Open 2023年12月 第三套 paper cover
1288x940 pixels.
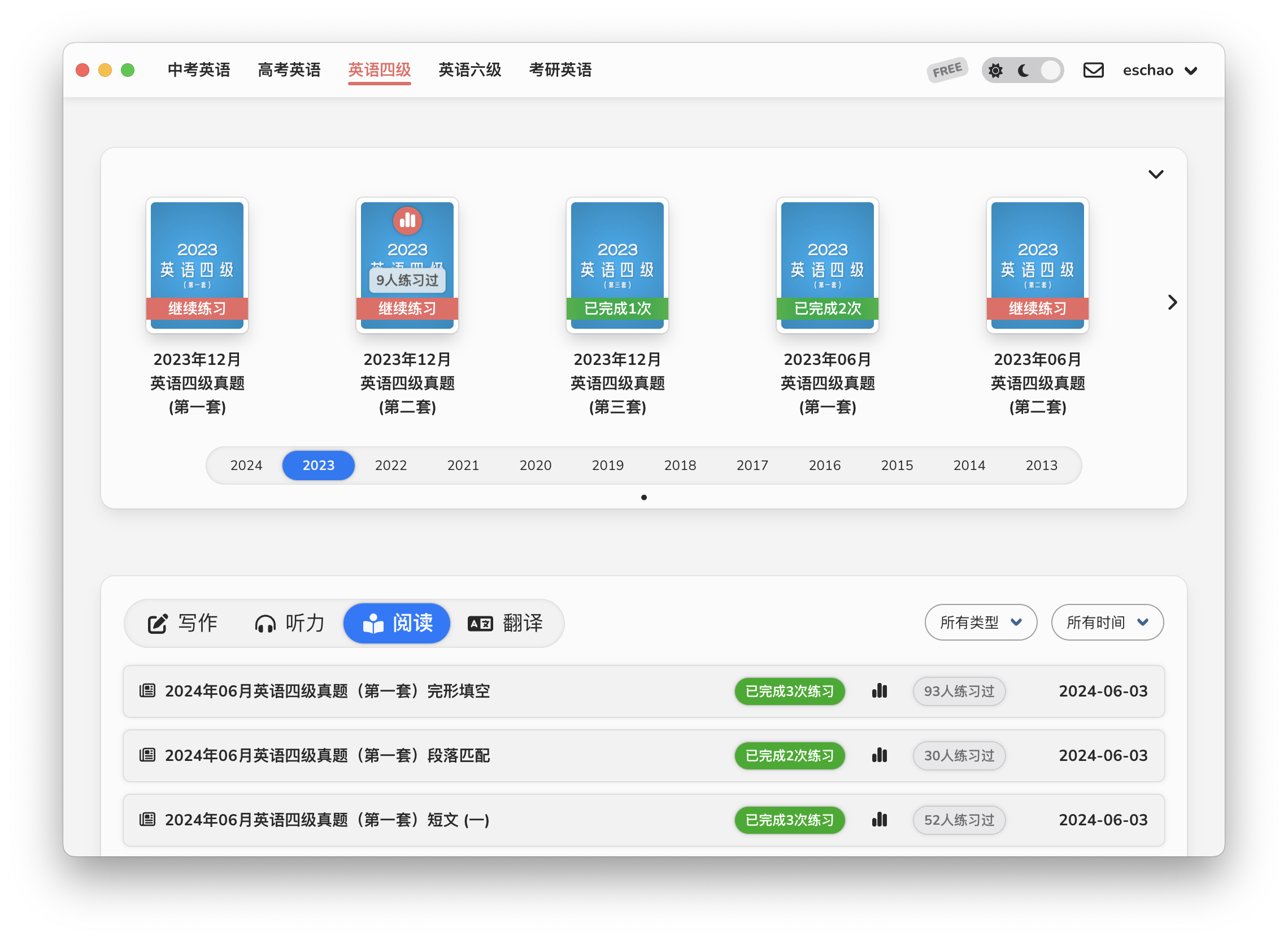coord(617,265)
